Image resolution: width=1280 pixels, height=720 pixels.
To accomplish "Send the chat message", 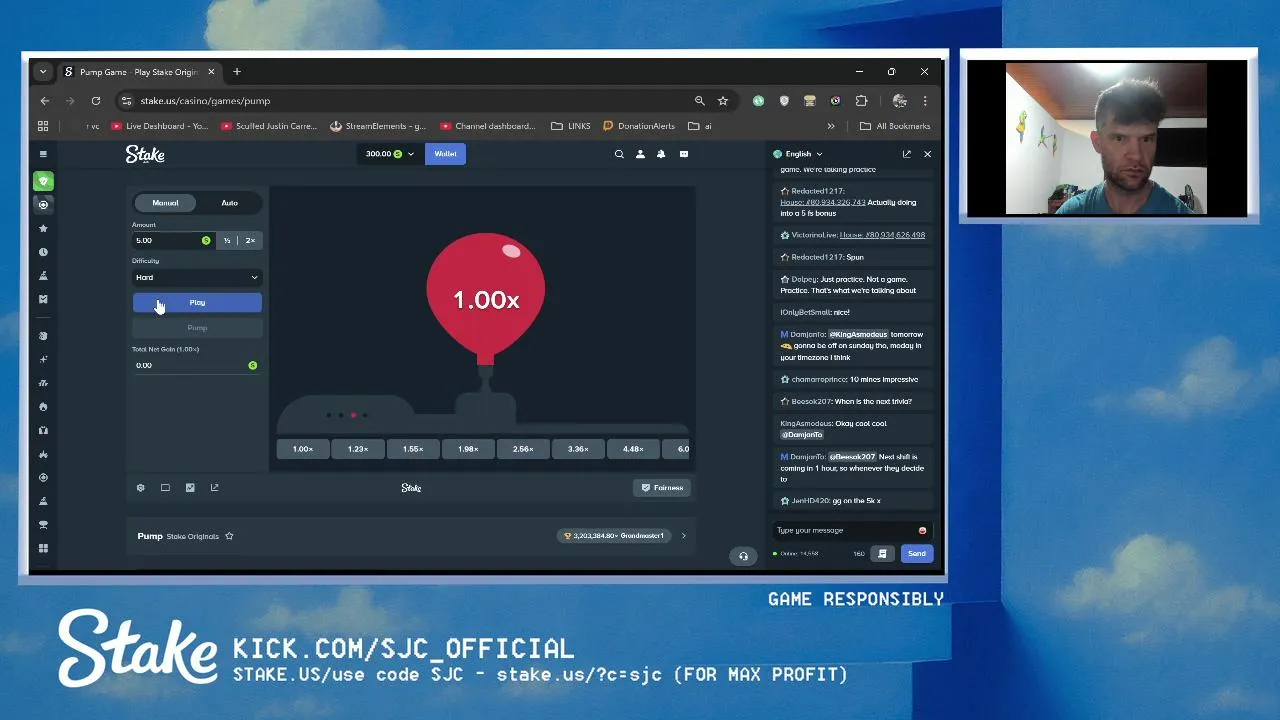I will (x=917, y=553).
